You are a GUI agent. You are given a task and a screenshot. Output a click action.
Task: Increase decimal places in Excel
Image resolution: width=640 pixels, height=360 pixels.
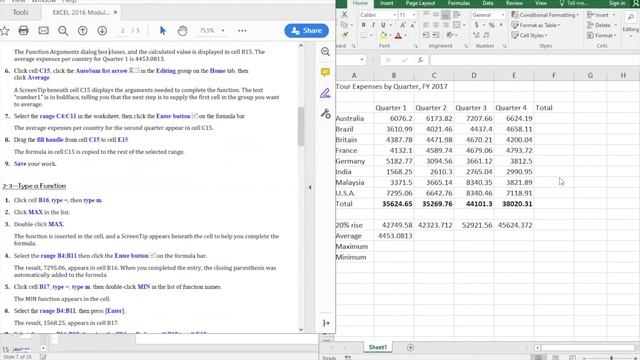click(476, 35)
